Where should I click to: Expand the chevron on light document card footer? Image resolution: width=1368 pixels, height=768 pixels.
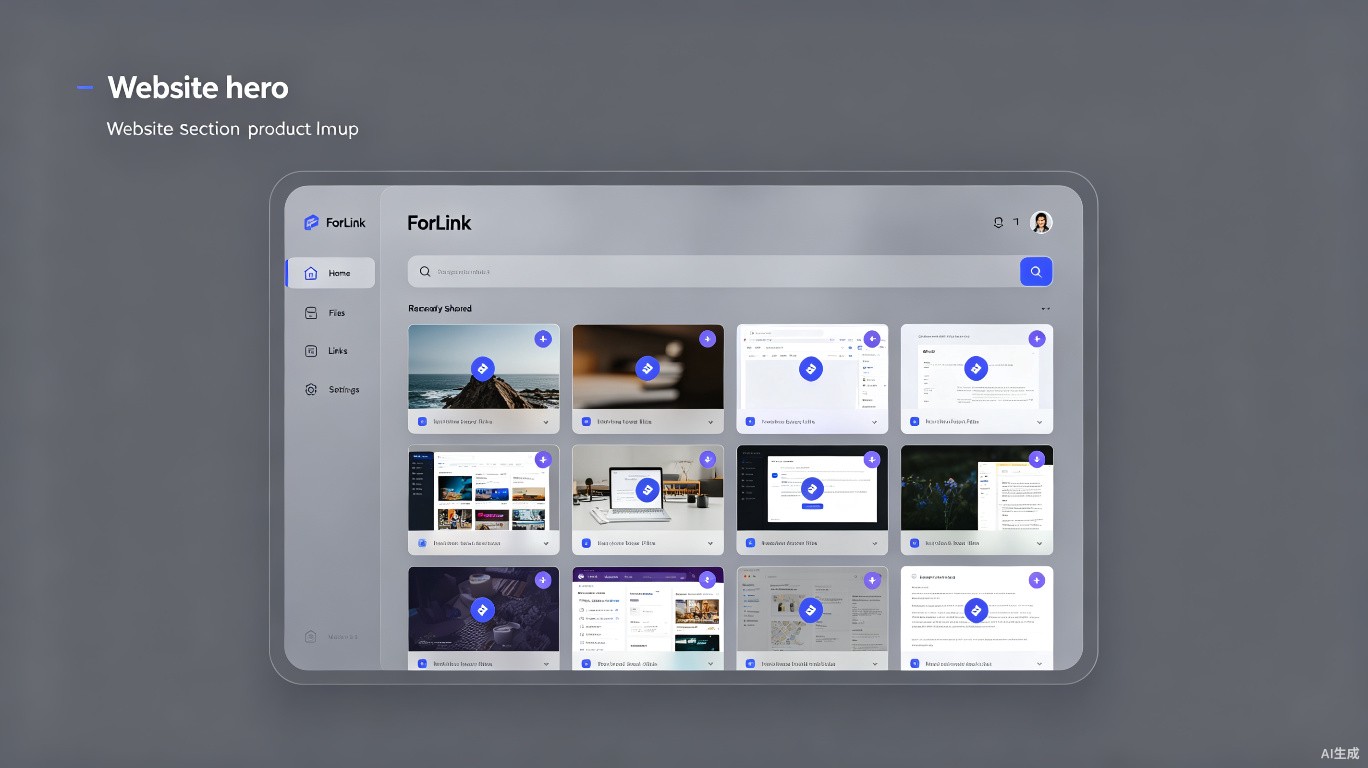tap(1039, 422)
